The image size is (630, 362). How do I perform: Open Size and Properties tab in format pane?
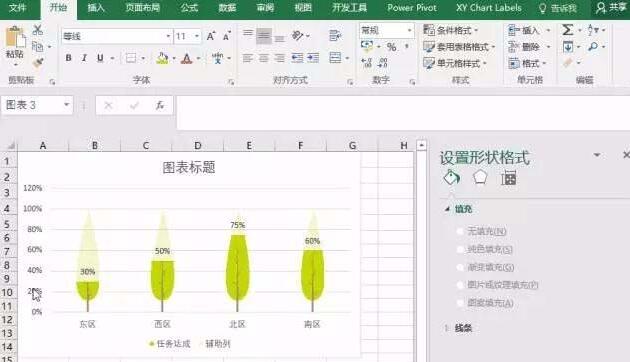(x=509, y=177)
